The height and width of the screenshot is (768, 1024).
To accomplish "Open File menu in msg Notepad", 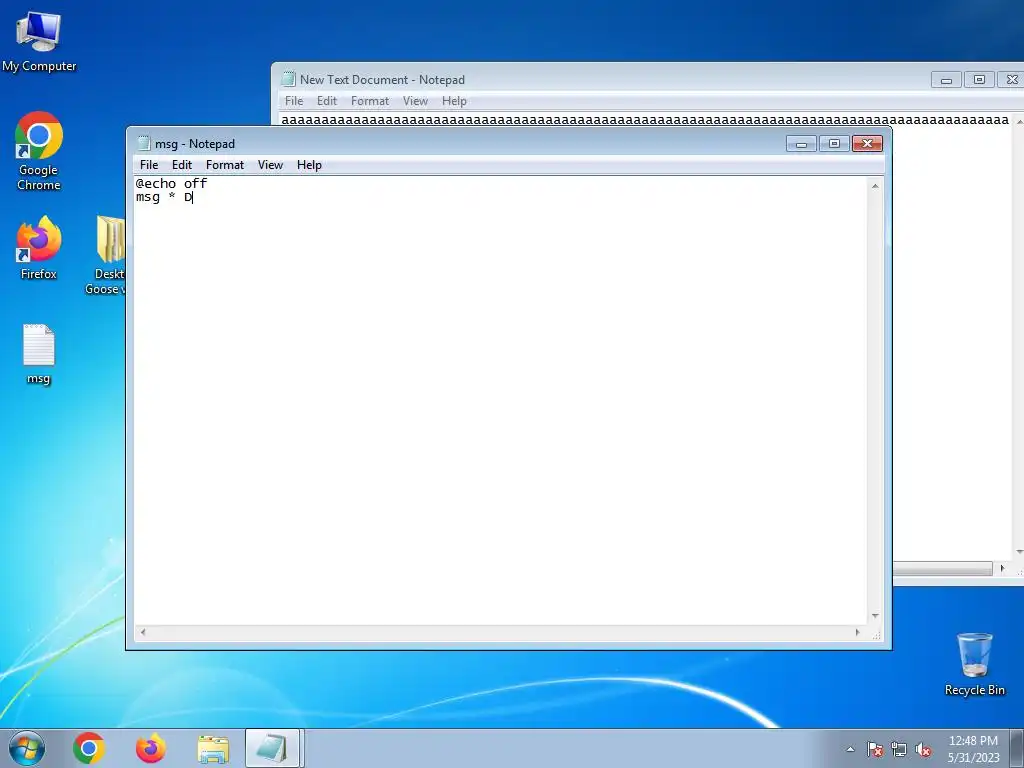I will (x=149, y=165).
